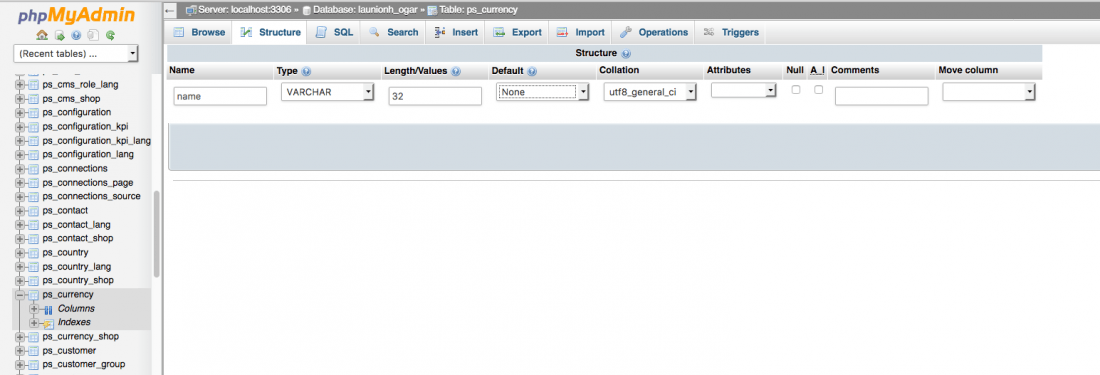Image resolution: width=1100 pixels, height=375 pixels.
Task: Click the Name input field
Action: tap(220, 96)
